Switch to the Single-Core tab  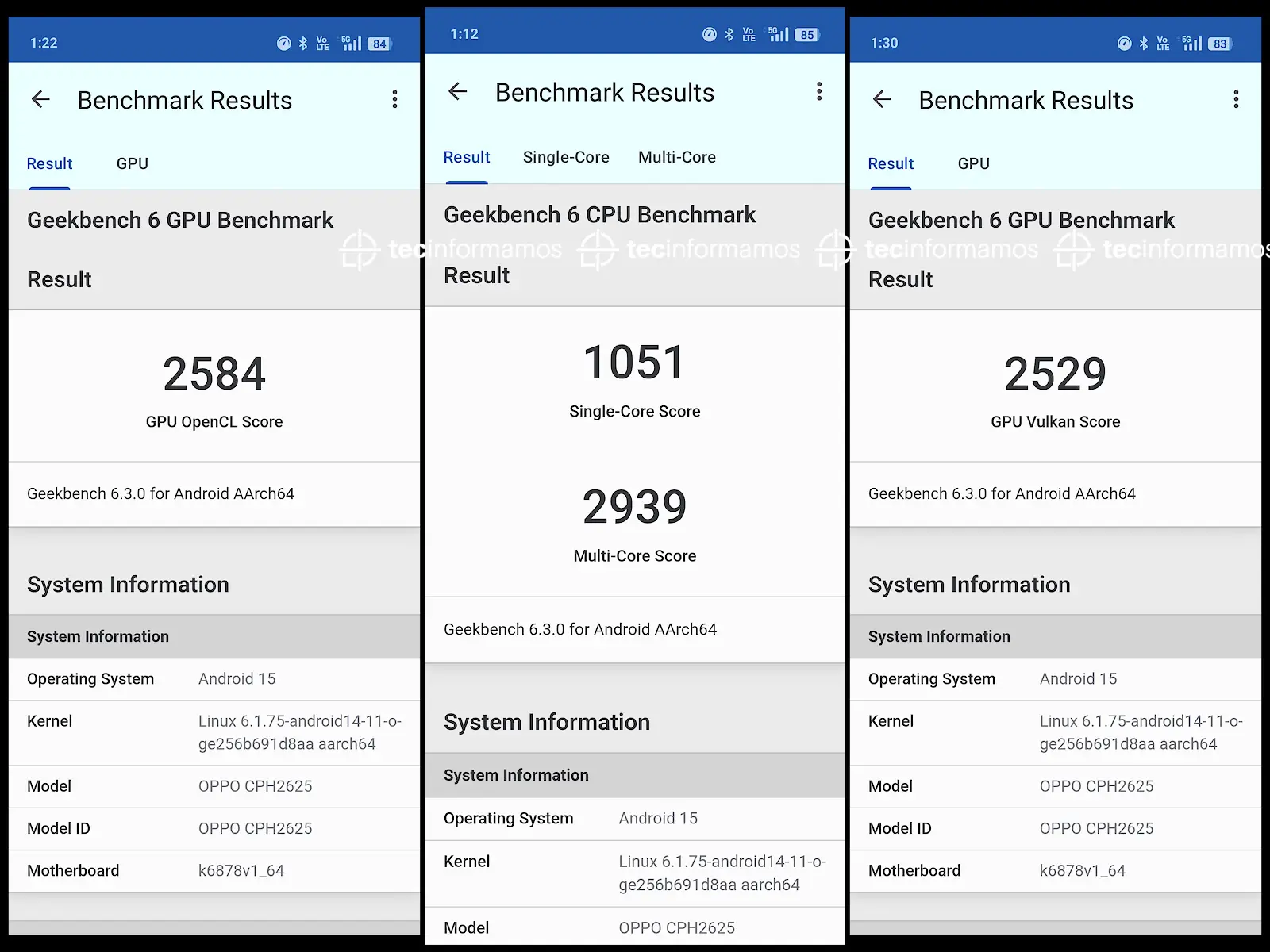(566, 157)
